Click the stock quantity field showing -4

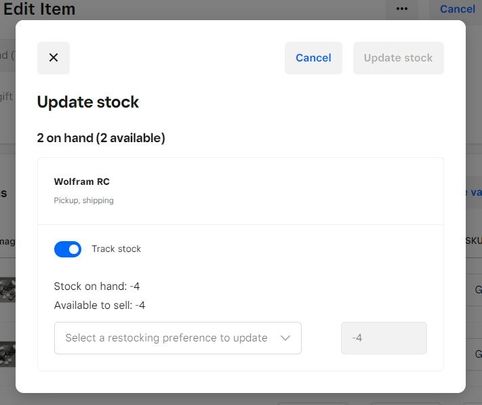coord(384,338)
